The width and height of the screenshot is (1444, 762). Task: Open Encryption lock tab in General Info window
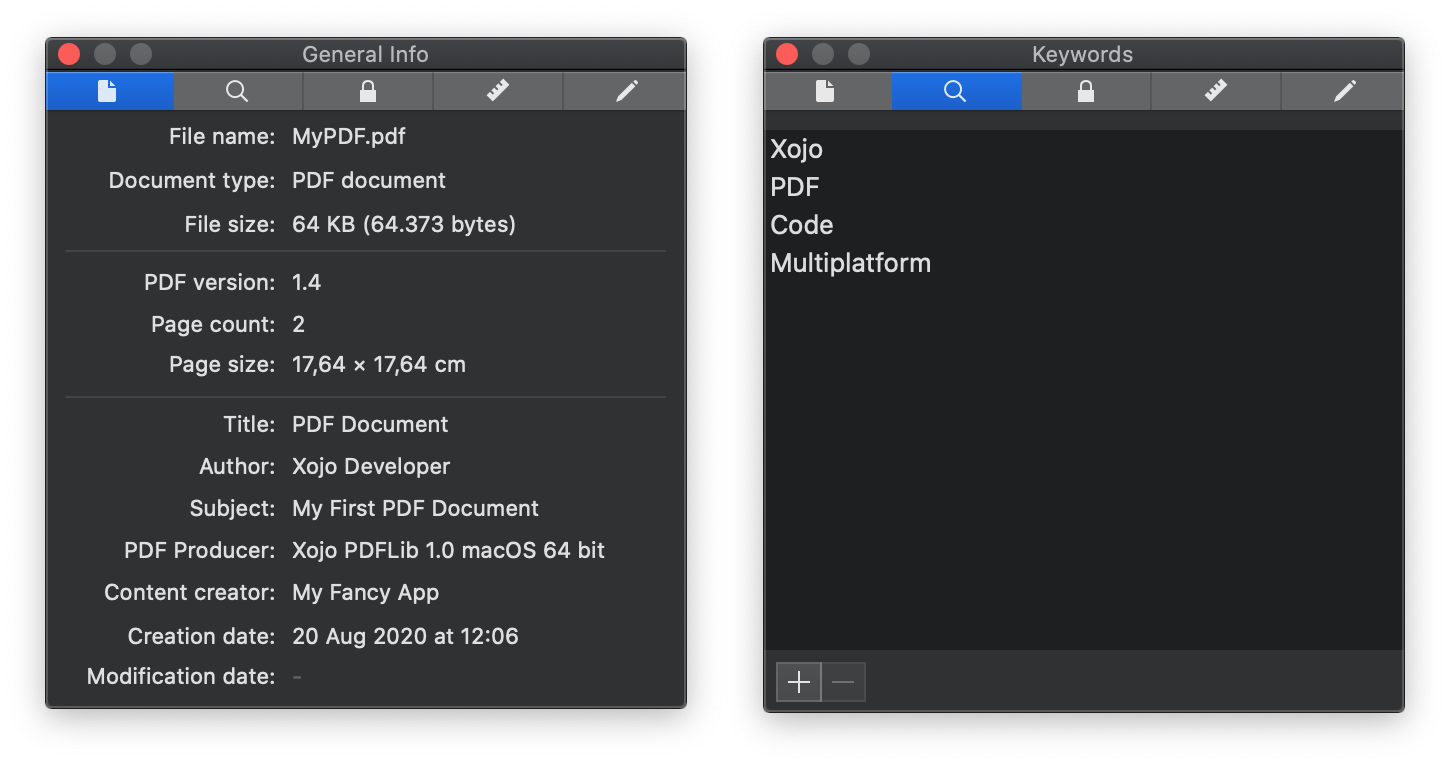[368, 91]
